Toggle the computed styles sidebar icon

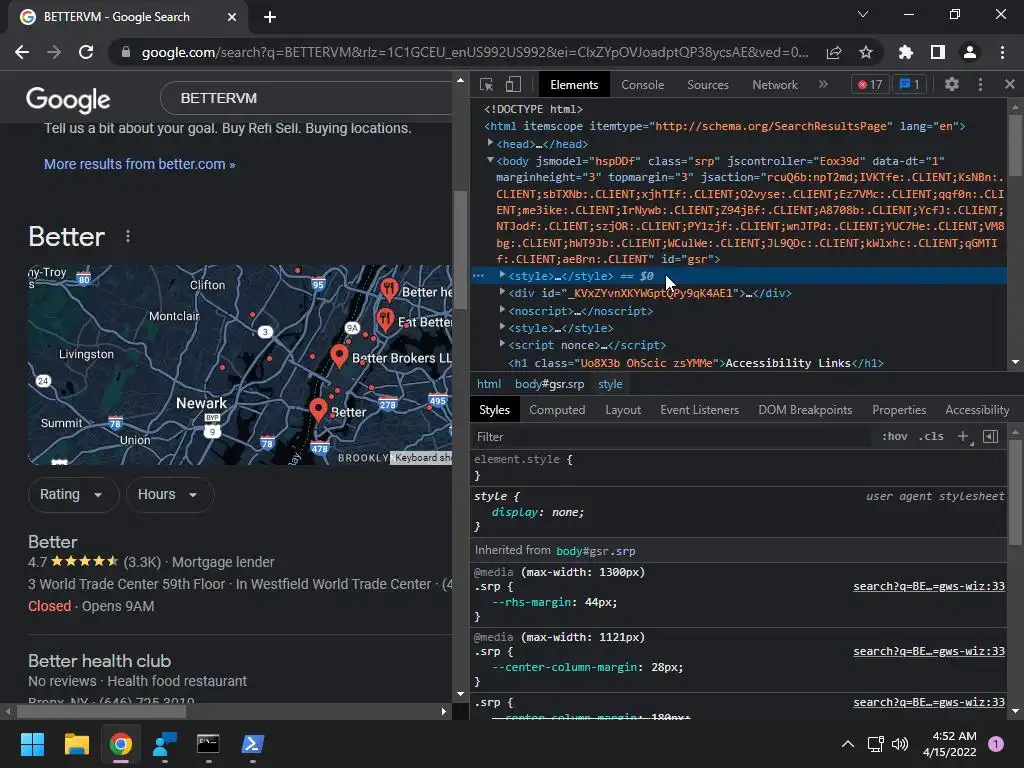991,436
